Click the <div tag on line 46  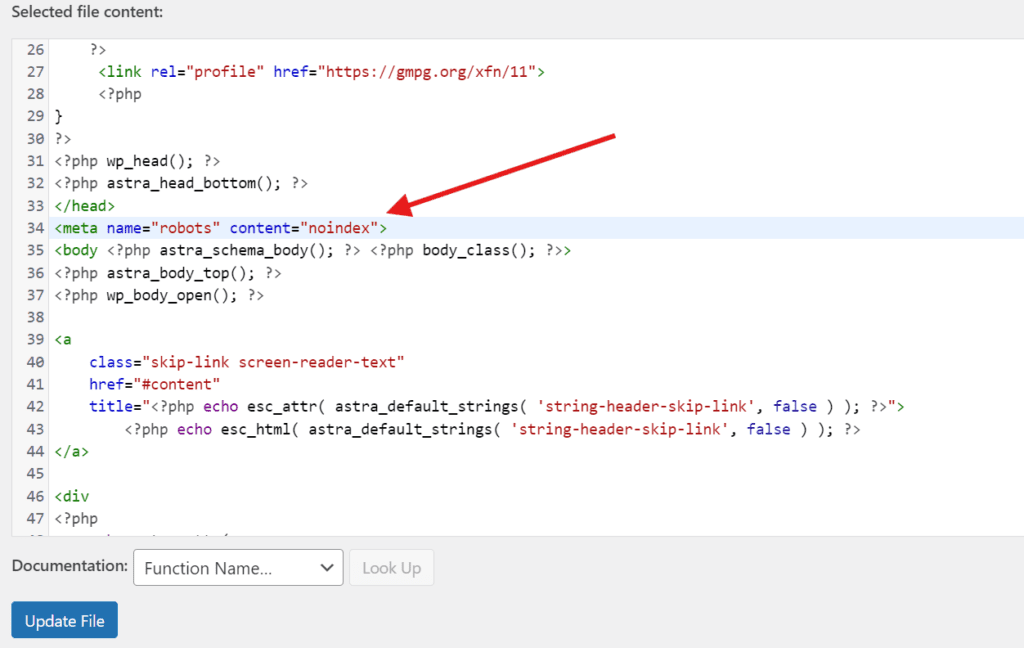(72, 496)
